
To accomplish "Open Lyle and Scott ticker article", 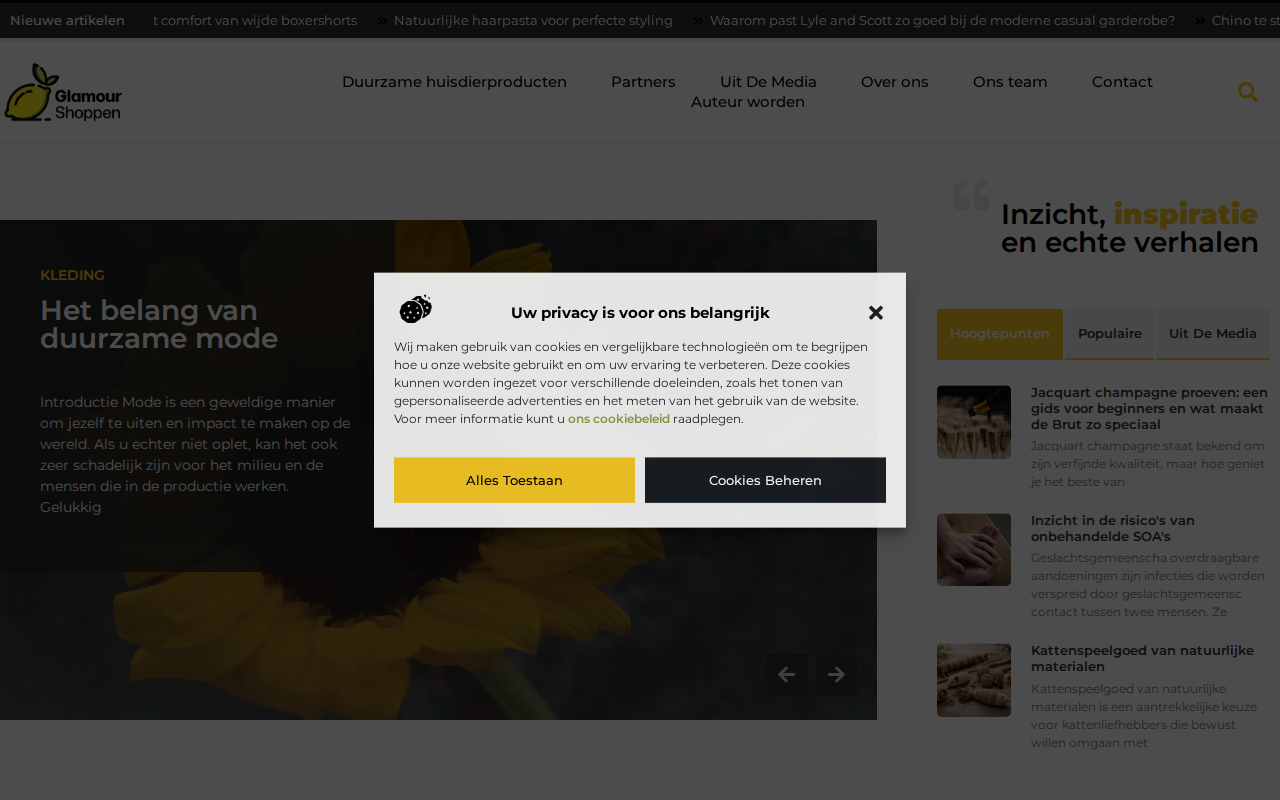I will [x=942, y=21].
